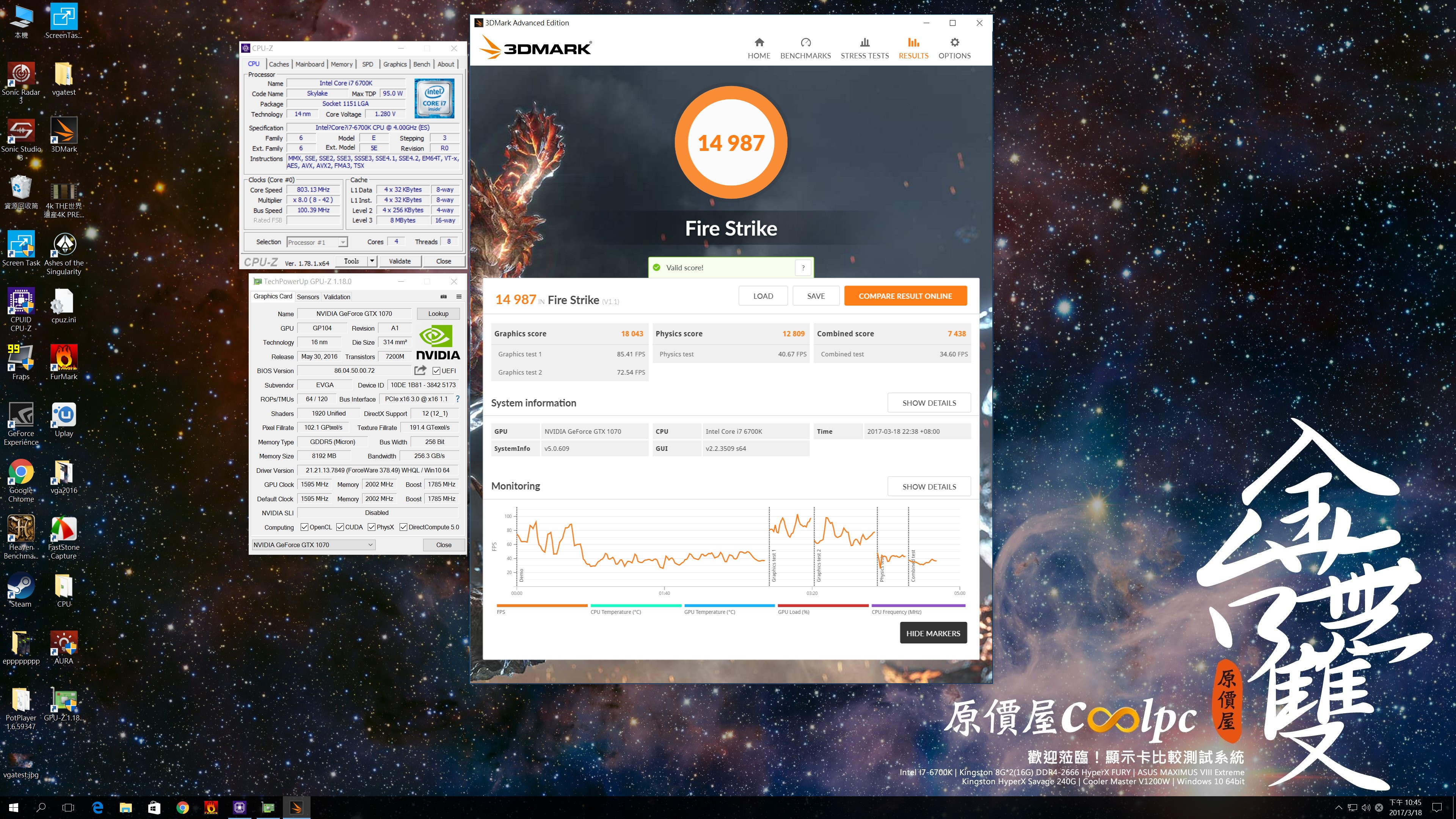
Task: Launch Edge from the taskbar
Action: click(x=97, y=808)
